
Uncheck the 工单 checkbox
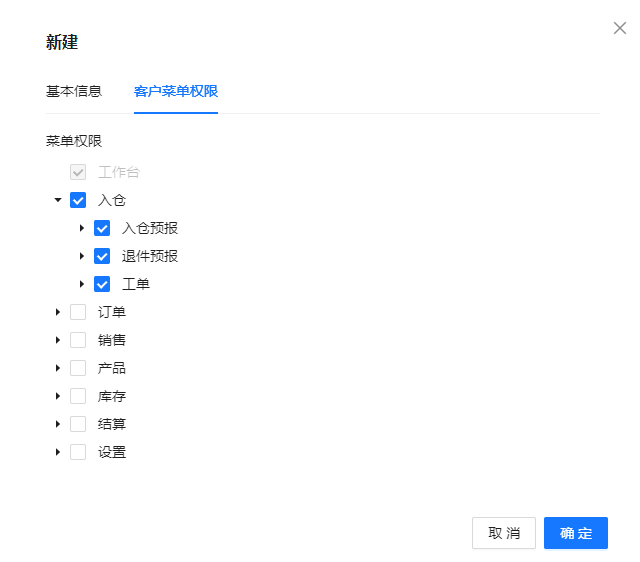tap(102, 284)
